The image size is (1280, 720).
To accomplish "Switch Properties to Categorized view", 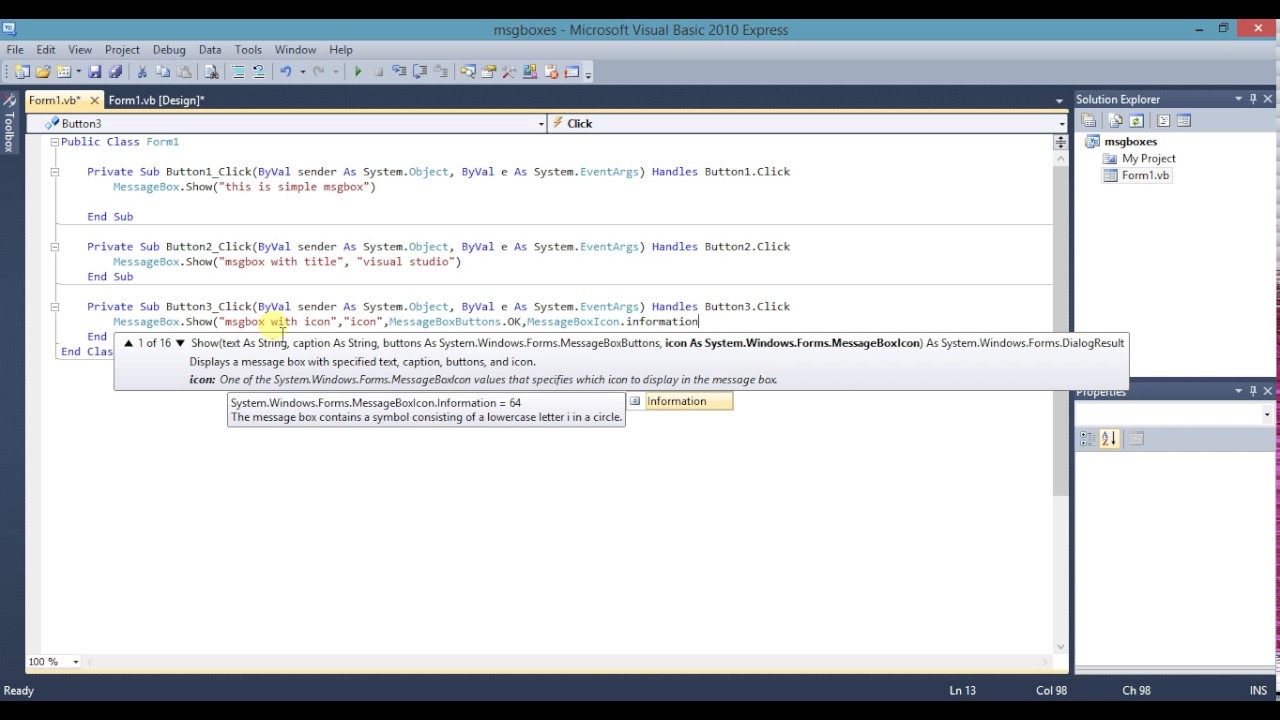I will [1088, 439].
